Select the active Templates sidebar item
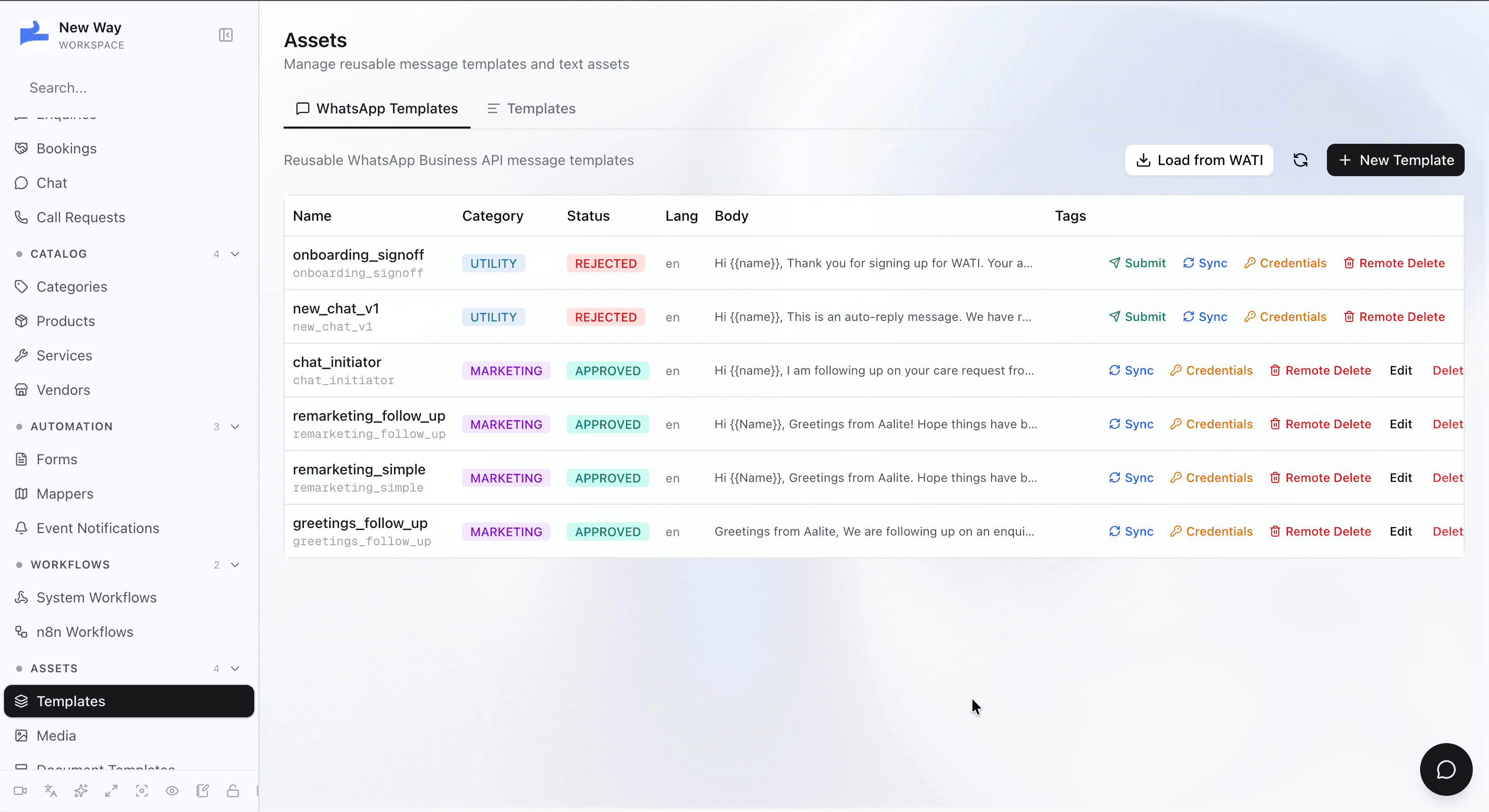The width and height of the screenshot is (1489, 812). (x=129, y=701)
